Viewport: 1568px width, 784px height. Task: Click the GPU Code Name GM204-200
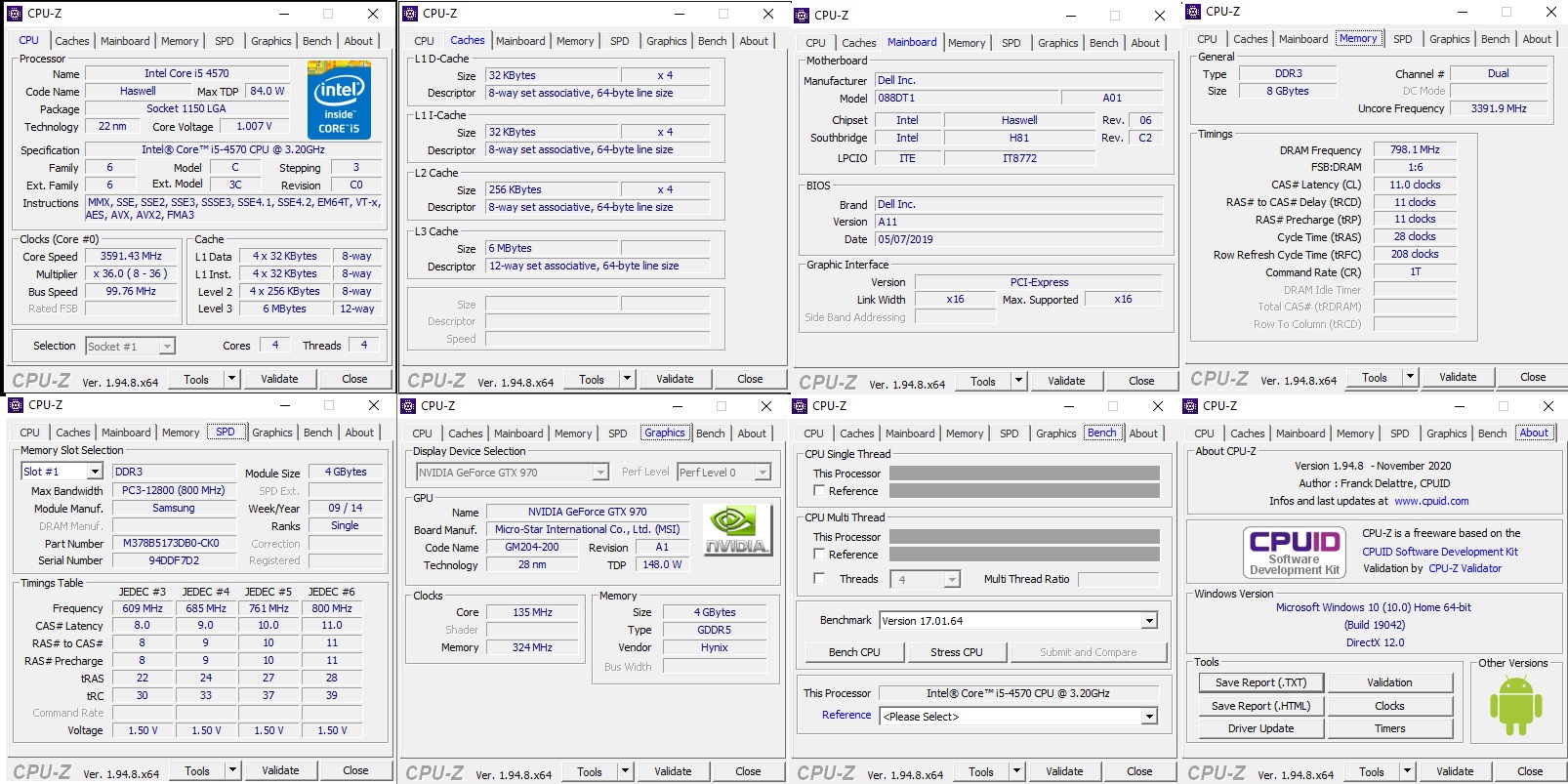pos(532,548)
